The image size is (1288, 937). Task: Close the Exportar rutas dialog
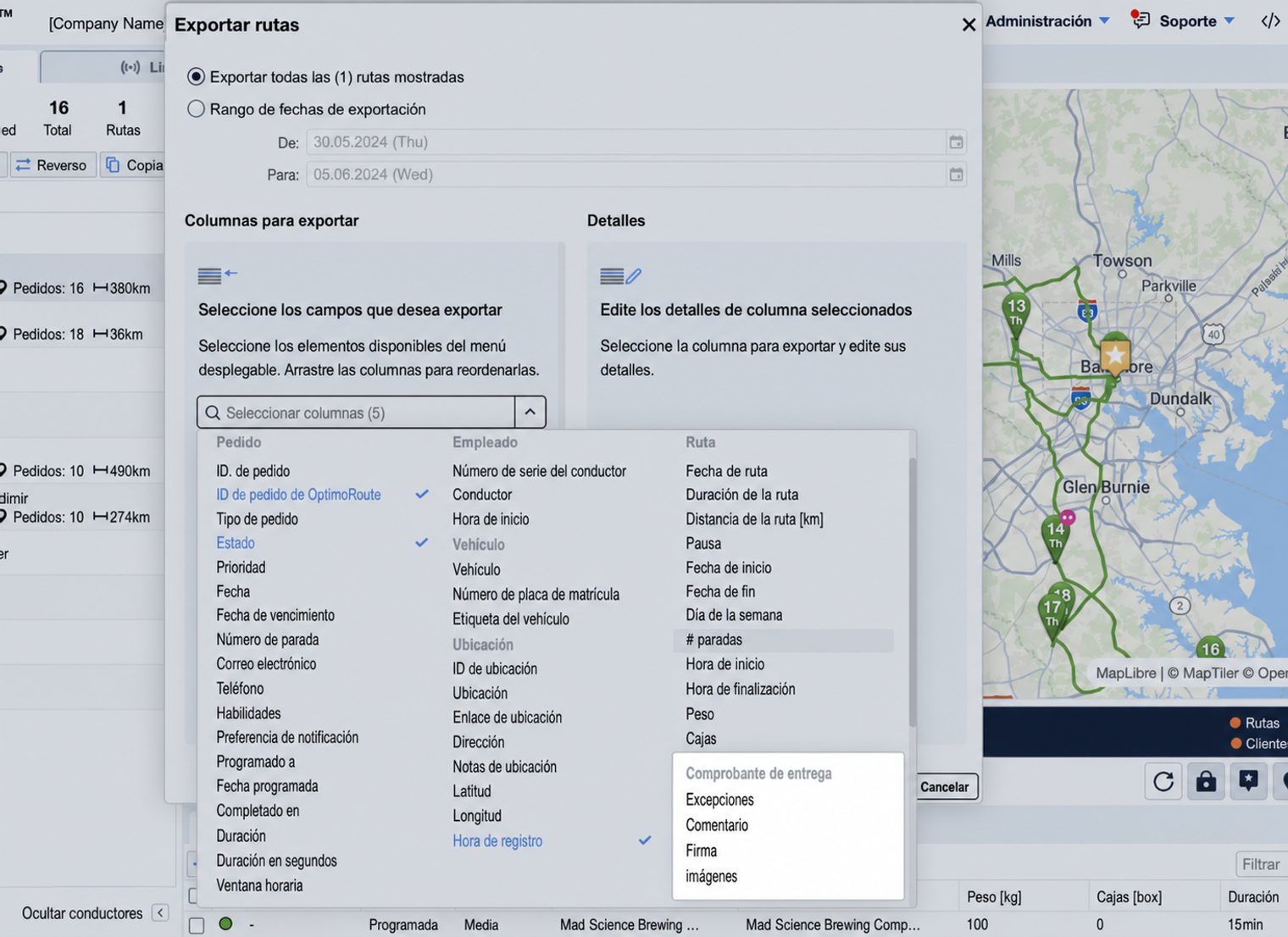969,25
